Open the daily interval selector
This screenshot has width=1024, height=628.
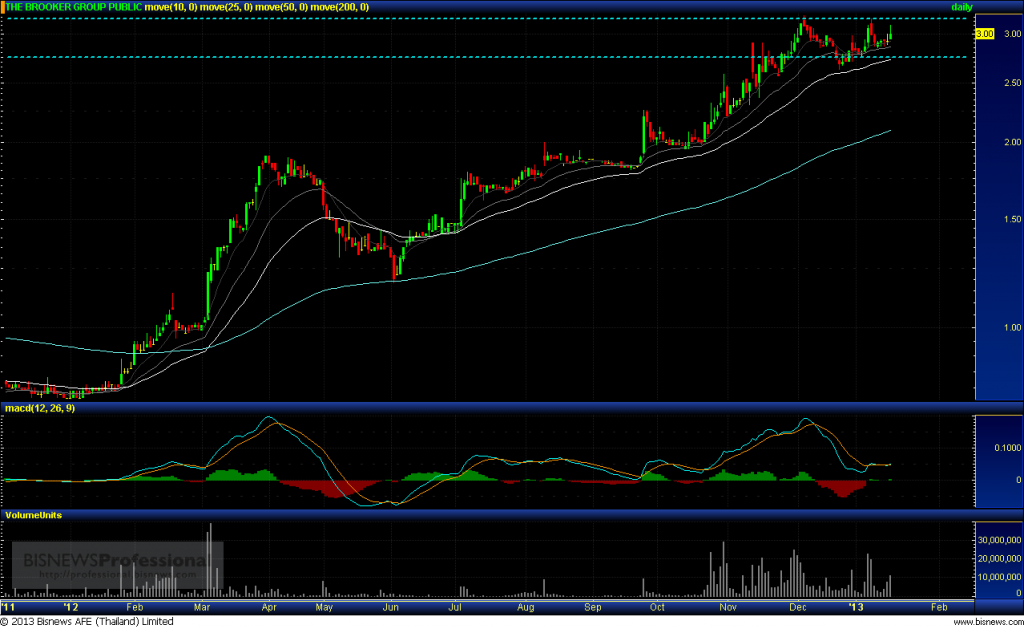click(961, 7)
